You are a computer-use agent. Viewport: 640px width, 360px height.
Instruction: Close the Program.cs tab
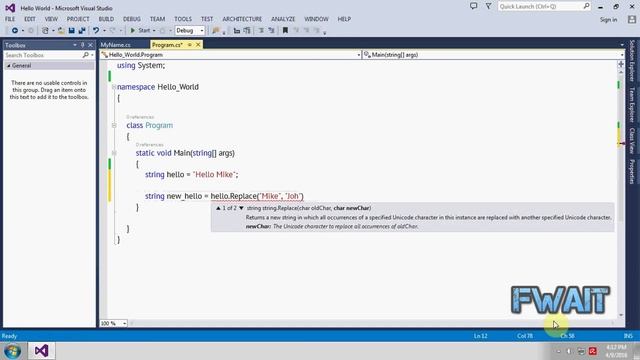coord(198,45)
